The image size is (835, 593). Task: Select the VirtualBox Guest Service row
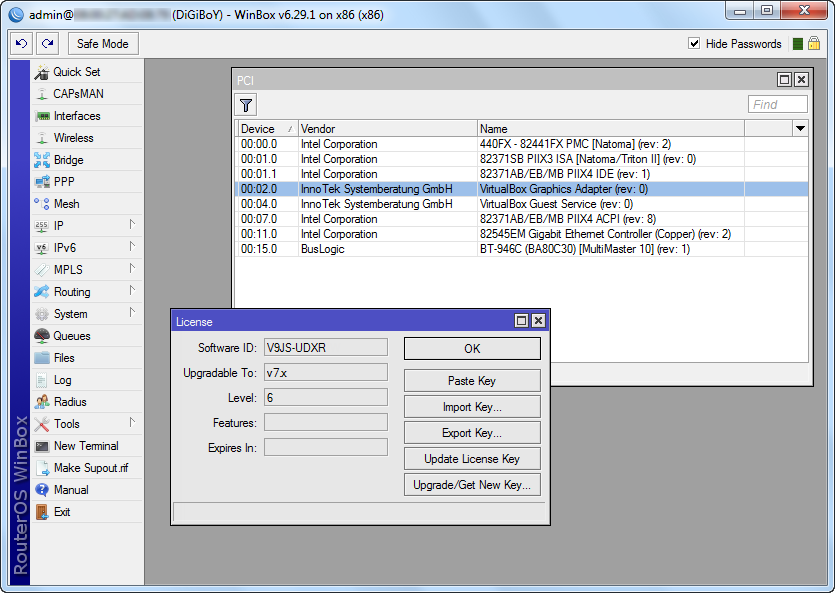pyautogui.click(x=522, y=204)
